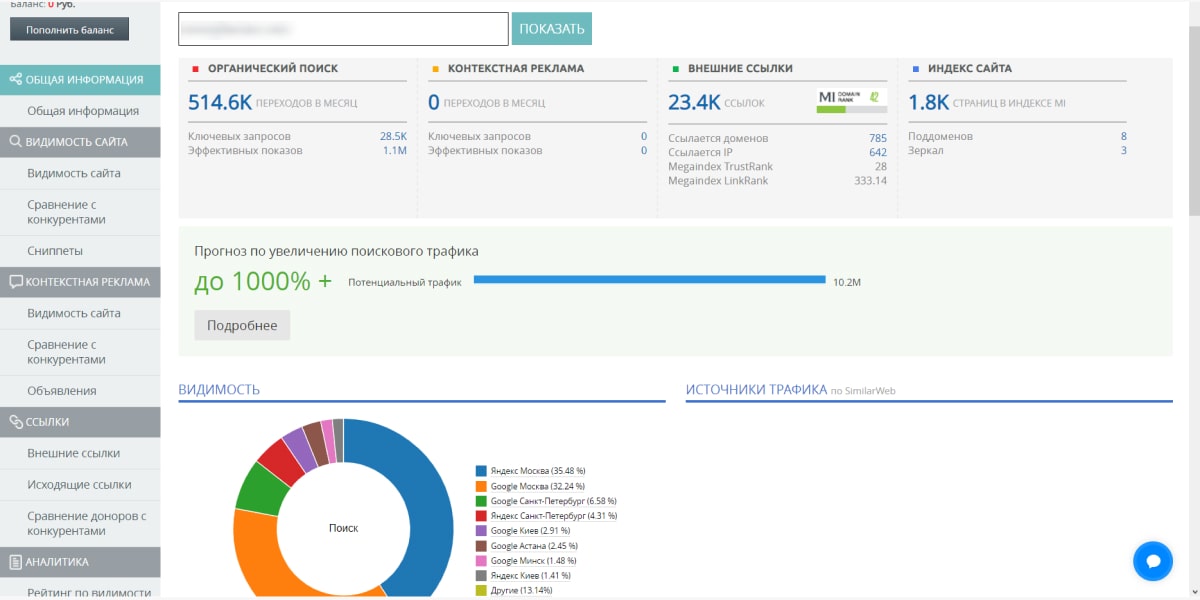Click the ВИДИМОСТЬ section heading
Viewport: 1200px width, 600px height.
(x=219, y=390)
